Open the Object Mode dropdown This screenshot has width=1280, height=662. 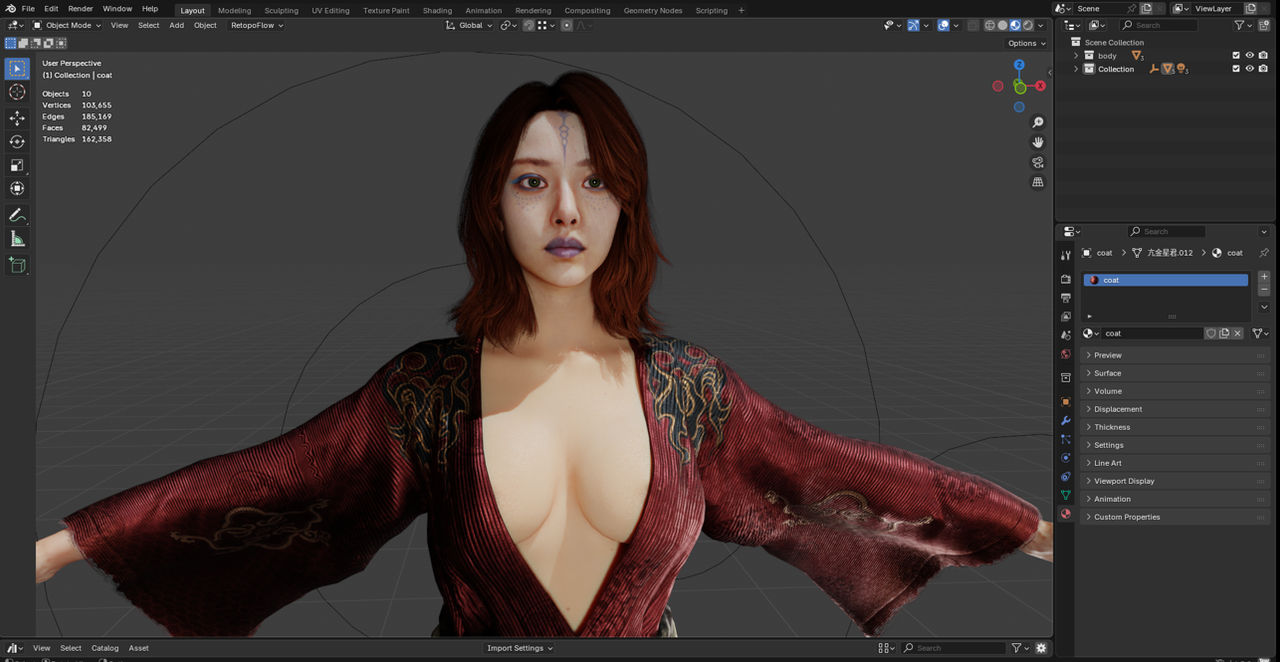coord(67,25)
